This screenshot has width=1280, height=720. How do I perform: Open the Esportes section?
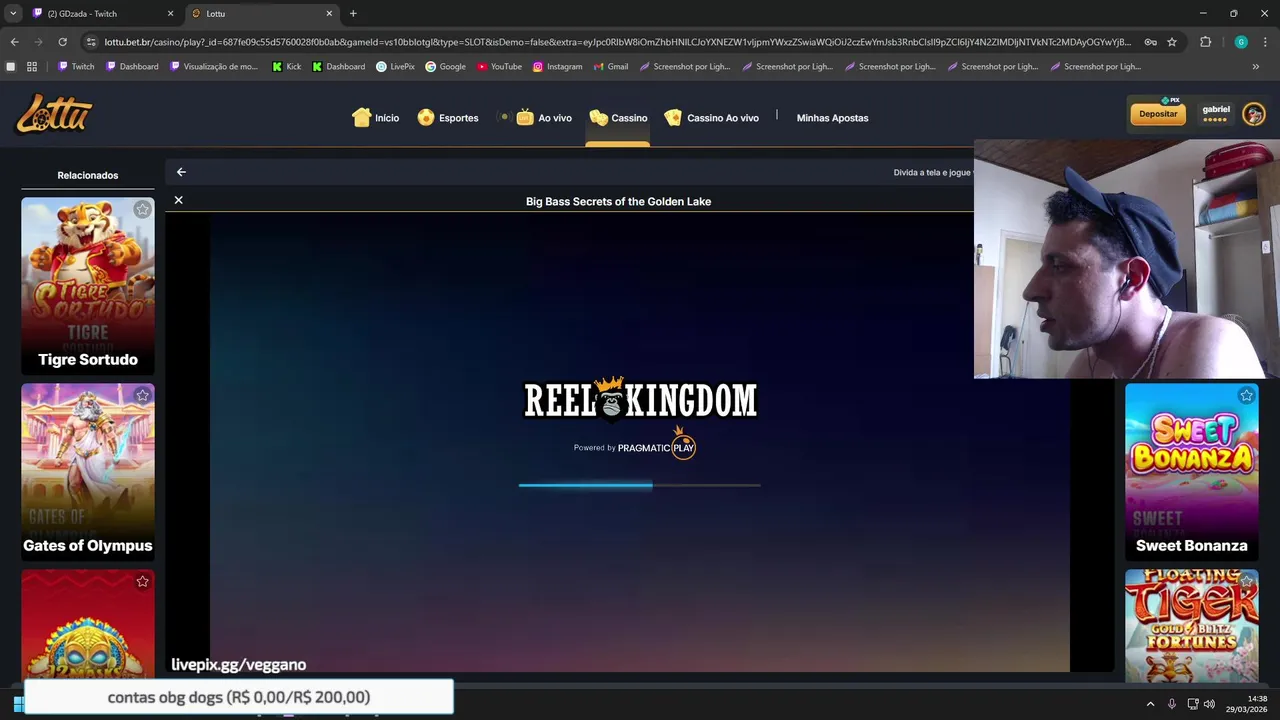tap(448, 118)
